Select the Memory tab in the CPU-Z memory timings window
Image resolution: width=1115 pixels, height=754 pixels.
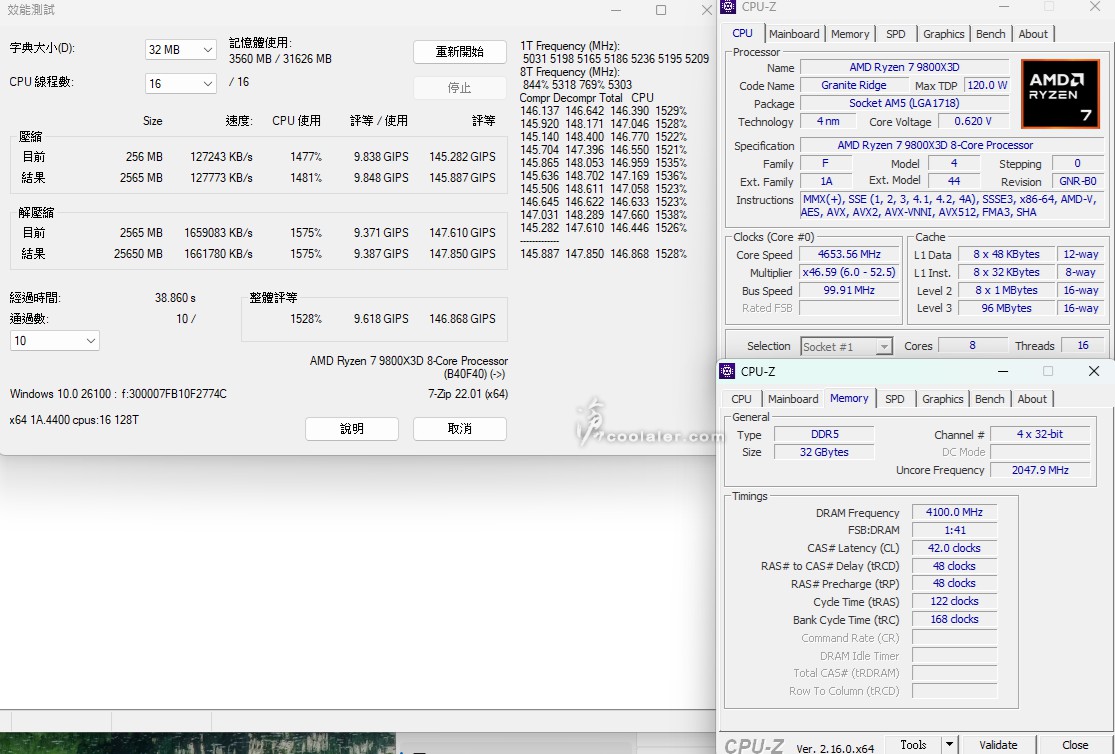(x=849, y=398)
